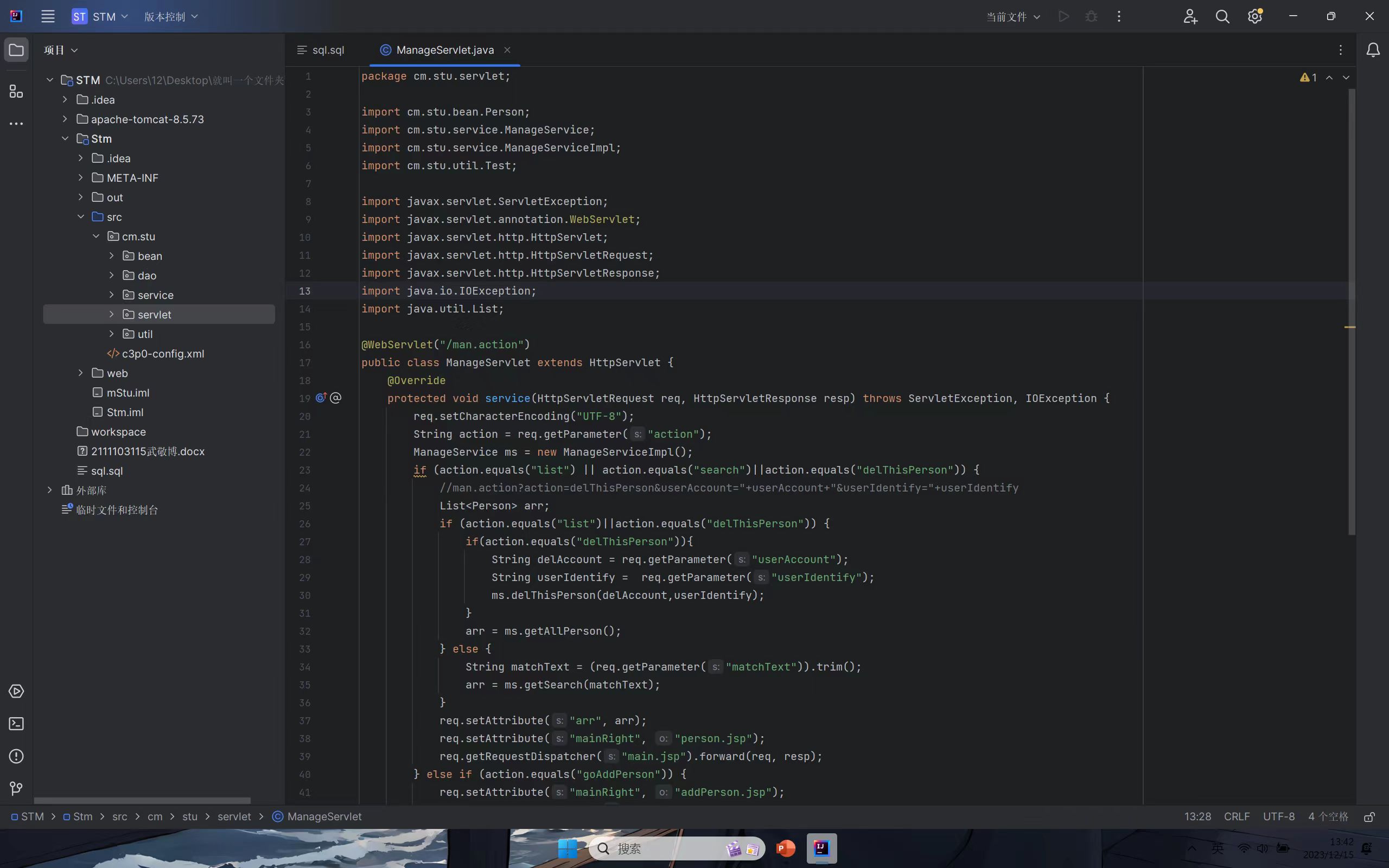Open the Project tool window icon
Image resolution: width=1389 pixels, height=868 pixels.
pos(16,50)
